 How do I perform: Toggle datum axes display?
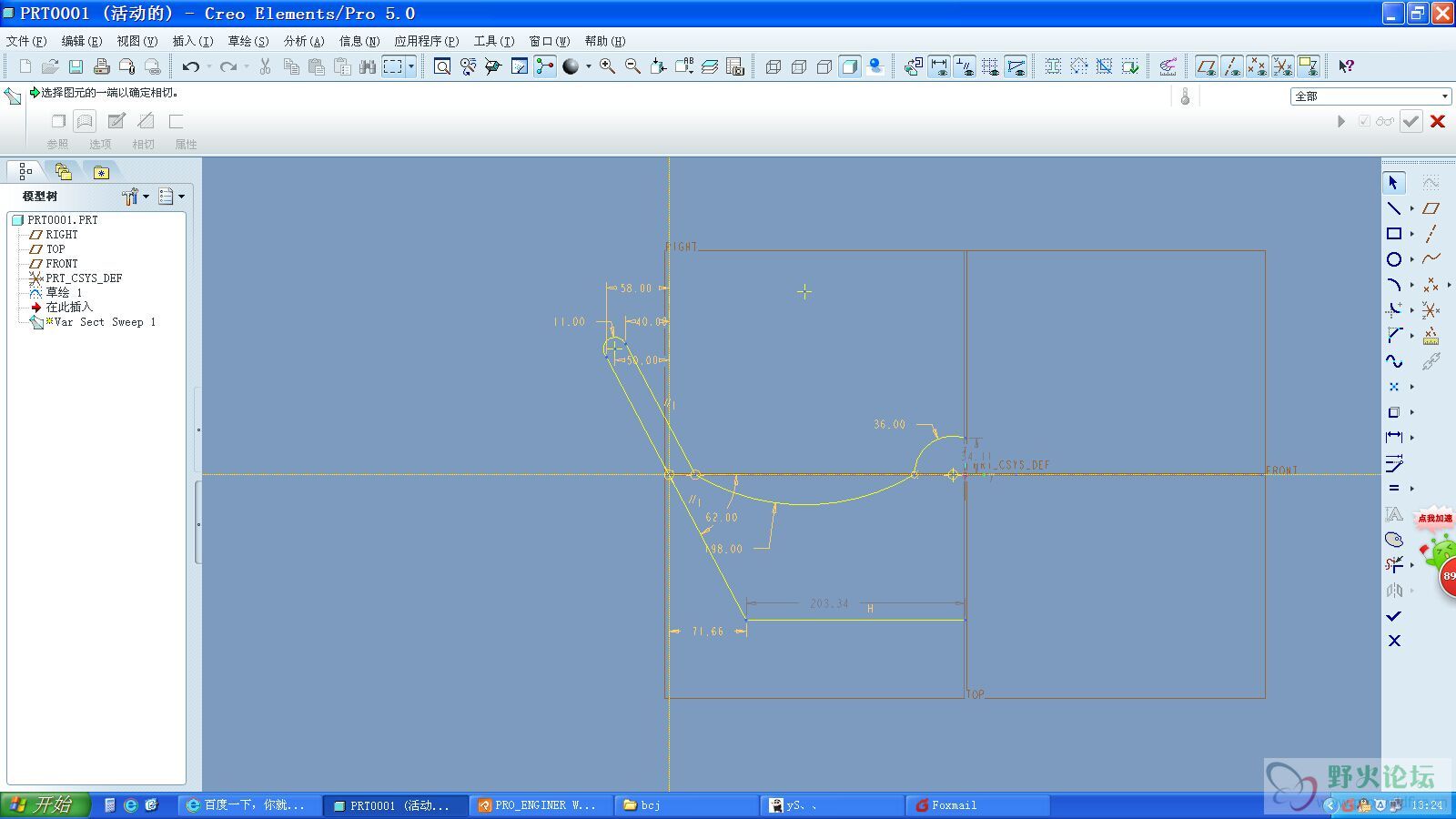(x=1232, y=66)
